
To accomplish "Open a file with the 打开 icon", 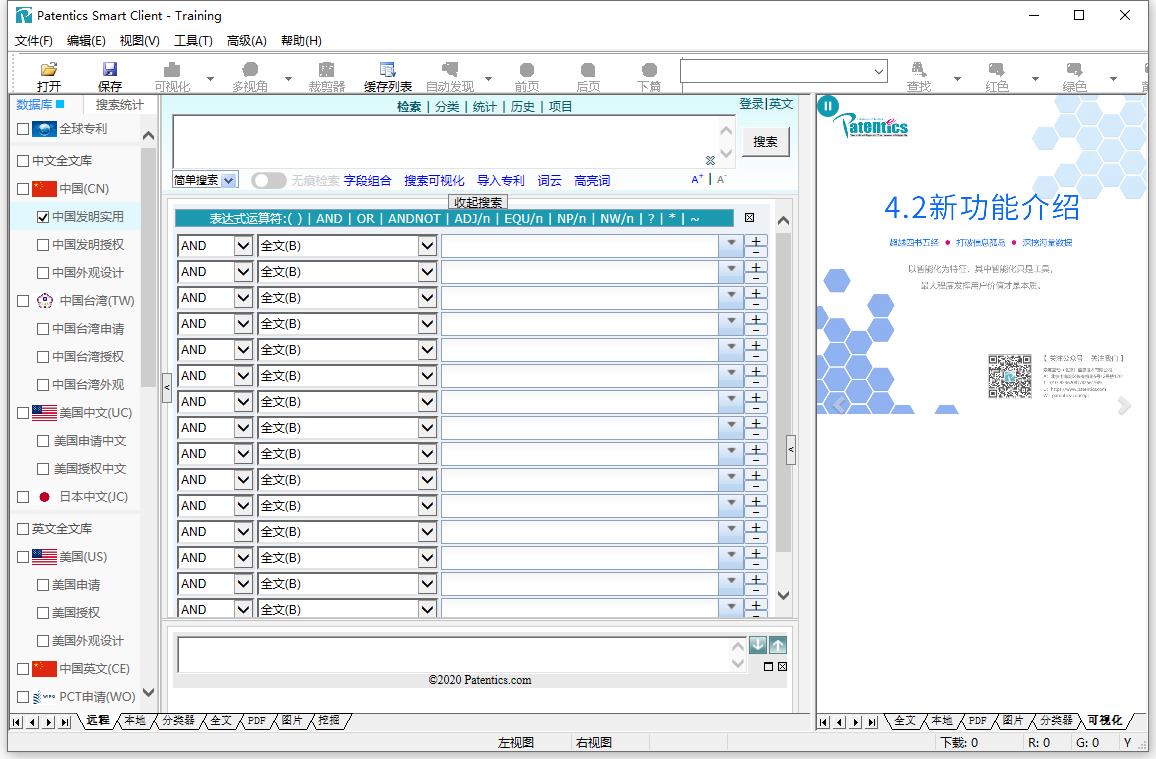I will coord(47,71).
